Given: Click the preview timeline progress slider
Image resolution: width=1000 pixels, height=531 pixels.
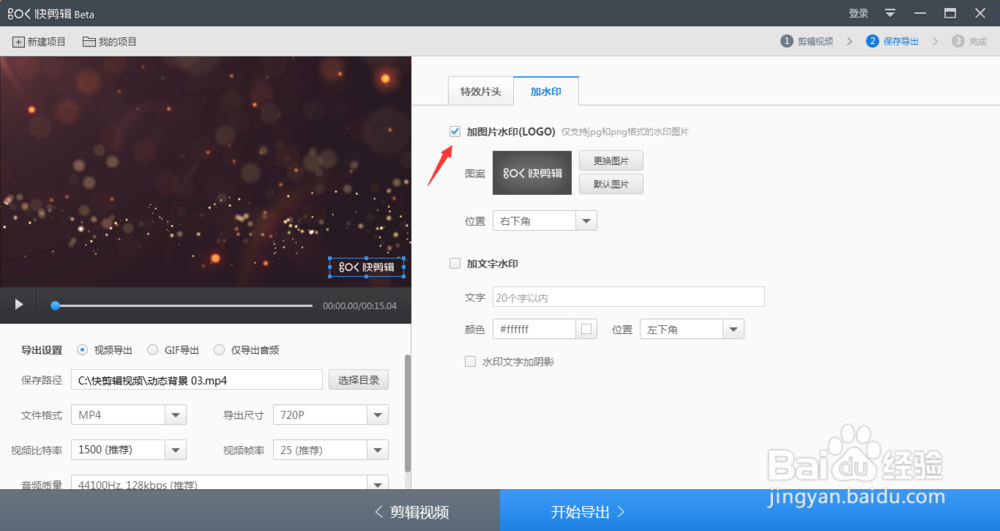Looking at the screenshot, I should 182,306.
